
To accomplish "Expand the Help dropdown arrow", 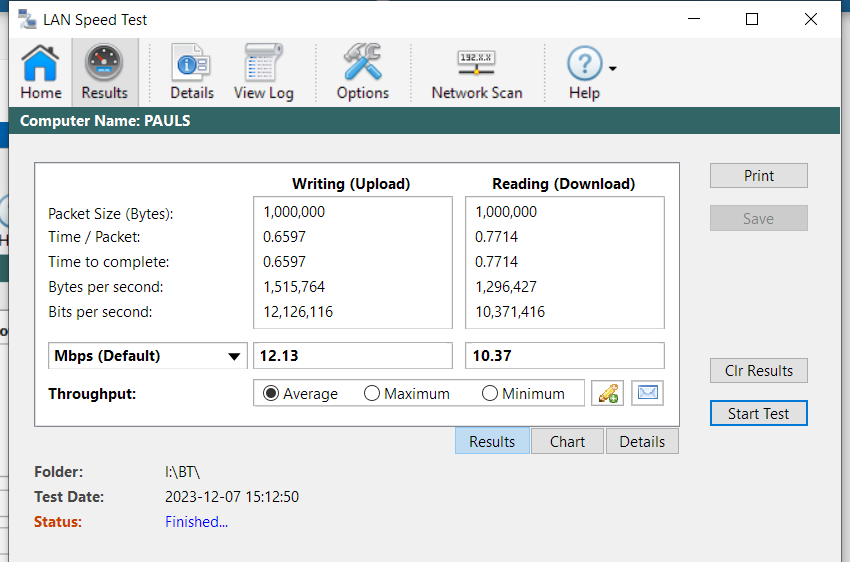I will pos(613,68).
